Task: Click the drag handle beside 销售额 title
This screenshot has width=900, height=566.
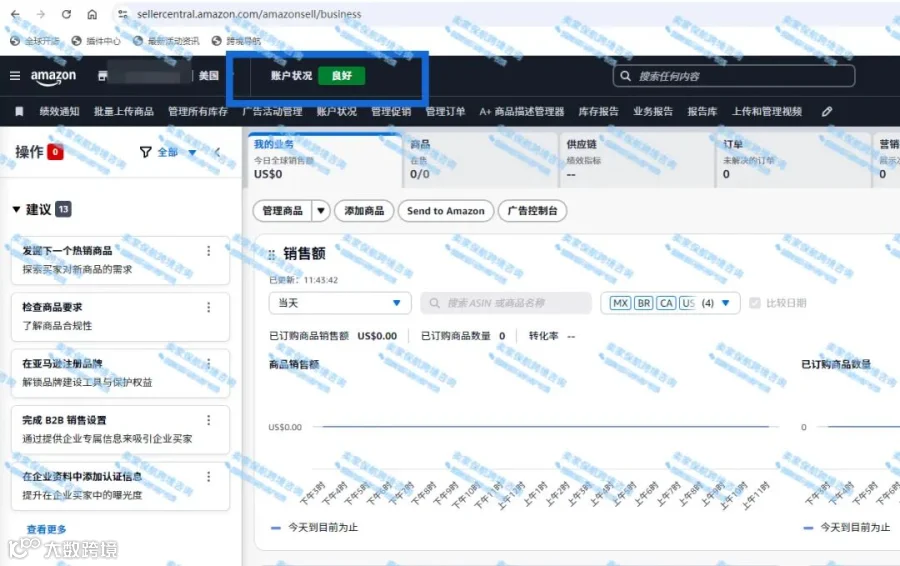Action: pyautogui.click(x=271, y=254)
